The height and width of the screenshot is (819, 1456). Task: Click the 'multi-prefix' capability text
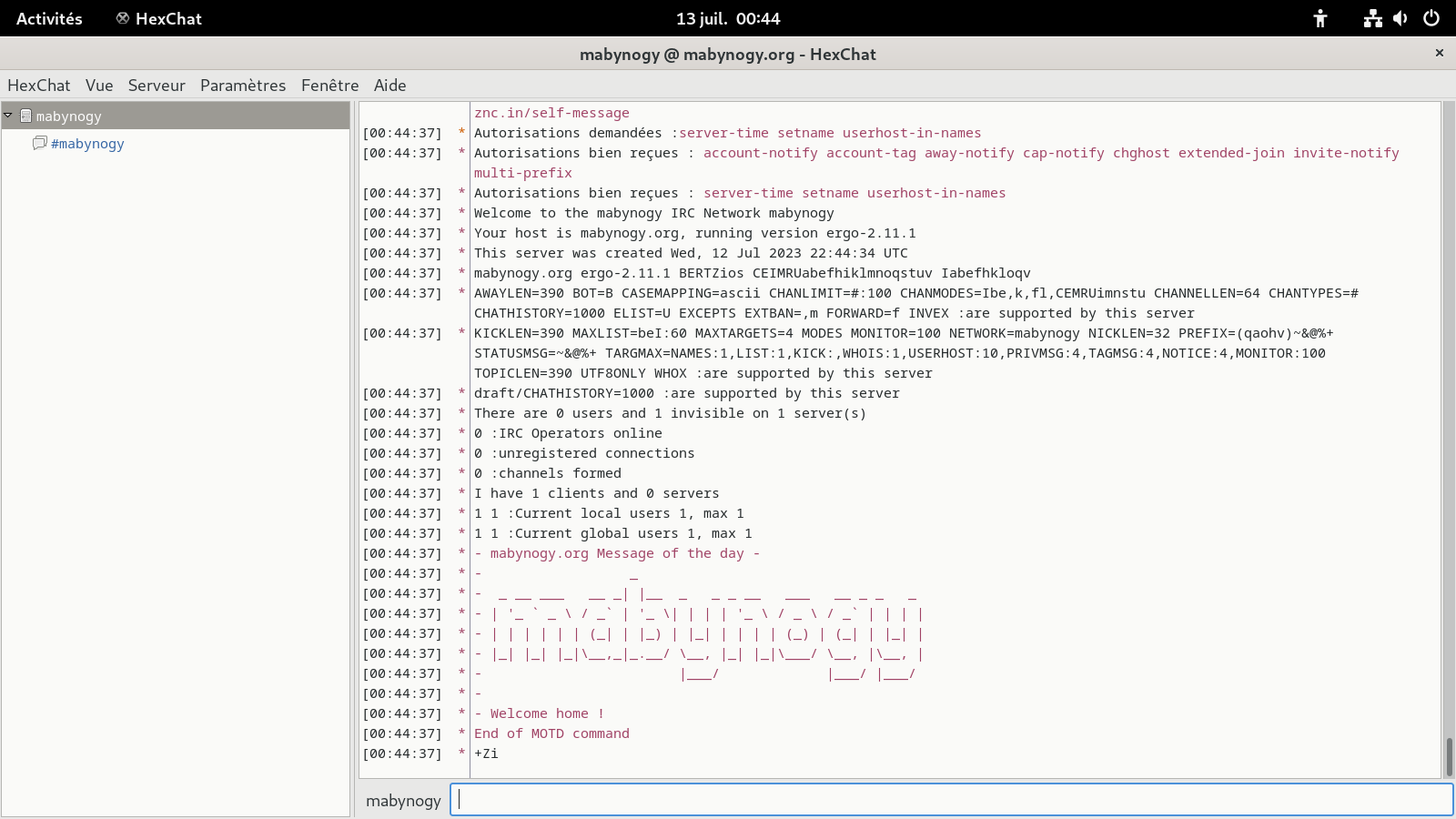[x=523, y=173]
